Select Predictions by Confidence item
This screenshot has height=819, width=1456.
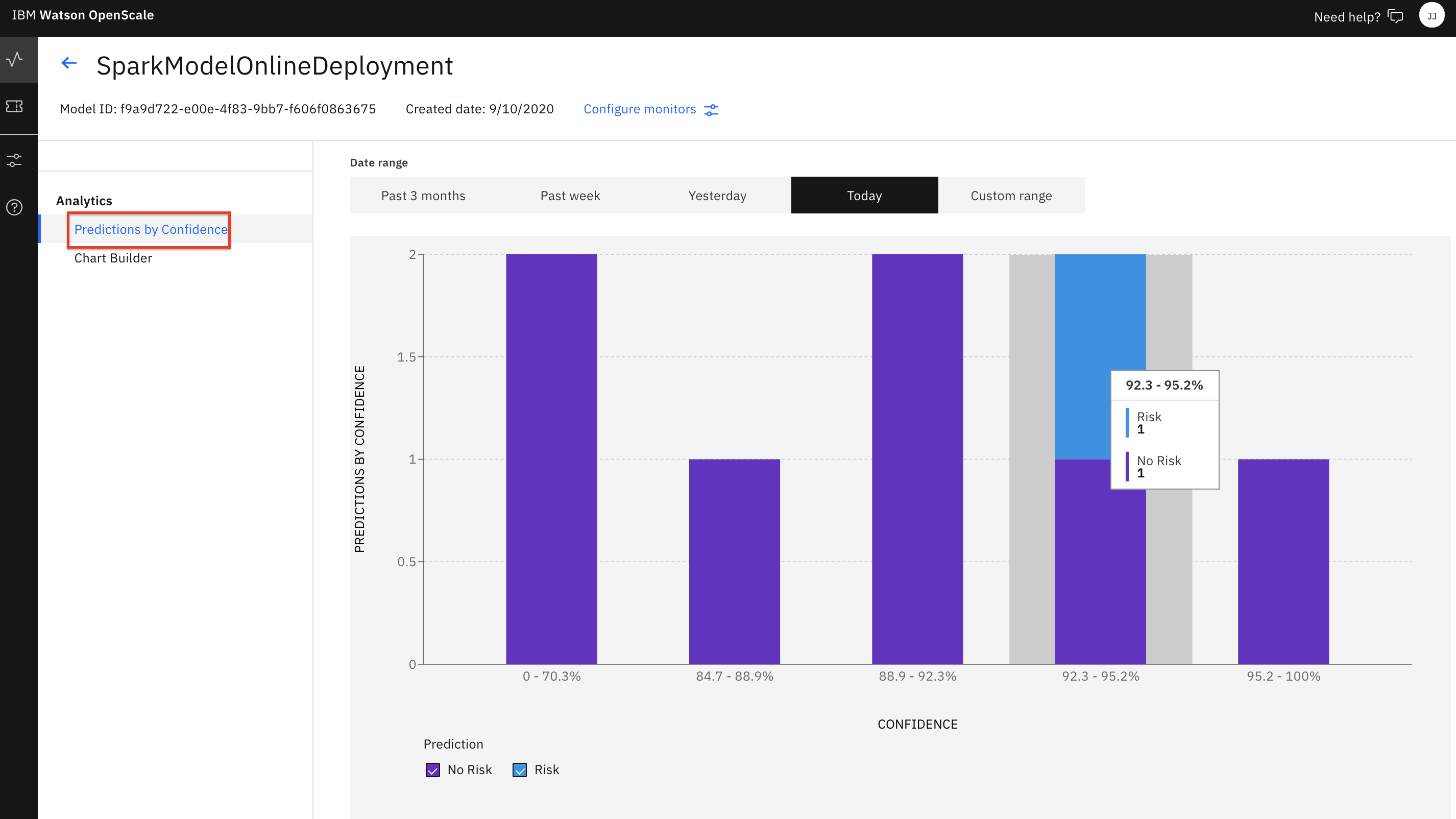pos(150,229)
